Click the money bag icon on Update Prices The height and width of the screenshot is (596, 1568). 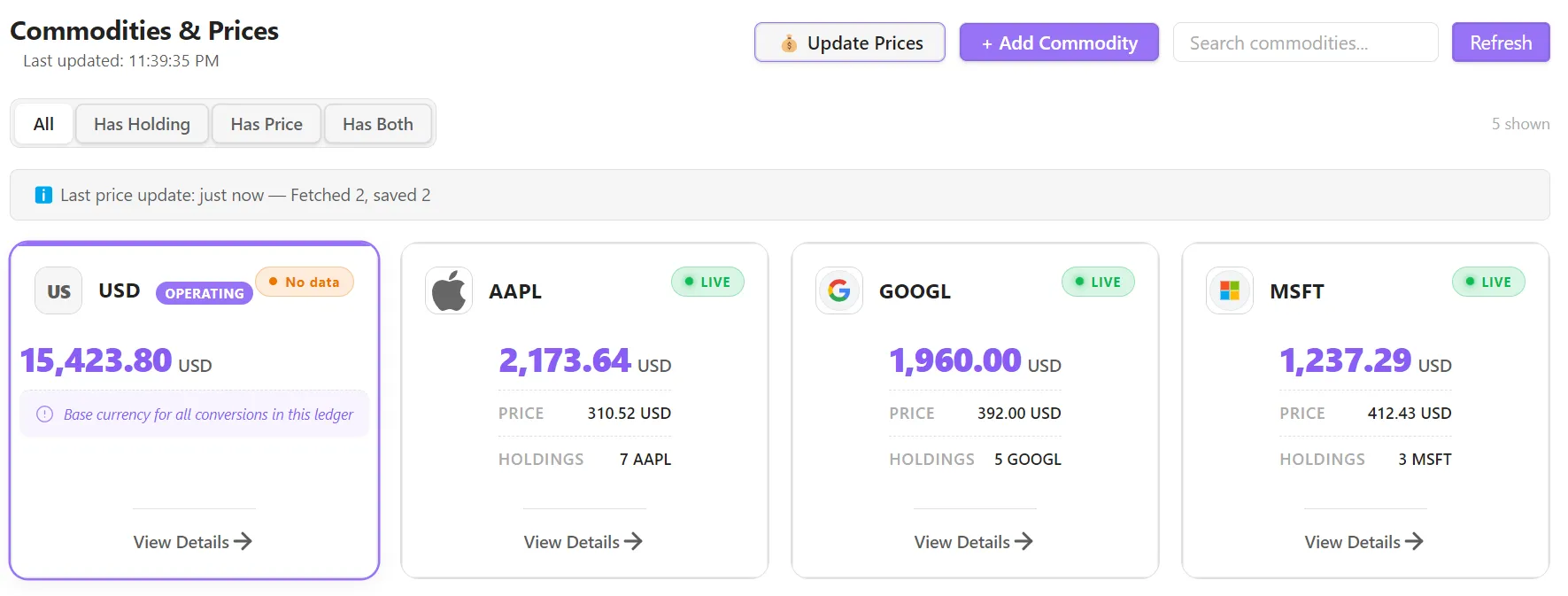(788, 43)
